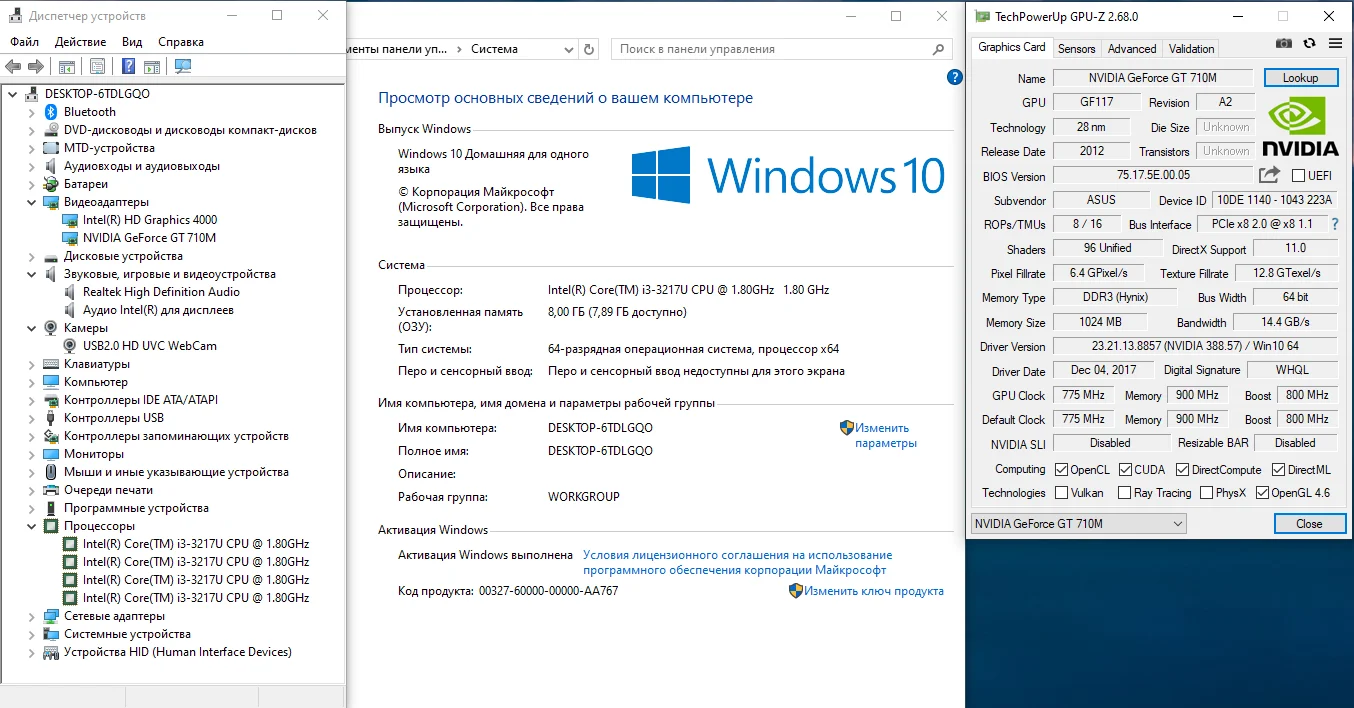The image size is (1354, 708).
Task: Toggle the UEFI checkbox
Action: 1298,176
